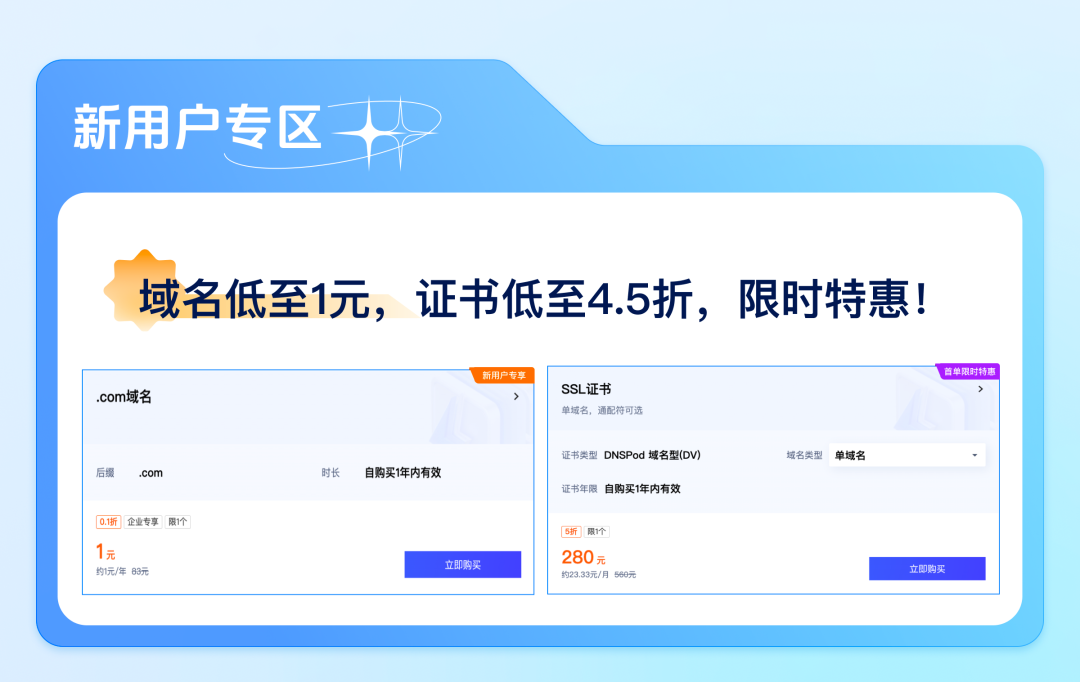This screenshot has width=1080, height=682.
Task: Click the 1元 price of .com域名
Action: pos(105,552)
